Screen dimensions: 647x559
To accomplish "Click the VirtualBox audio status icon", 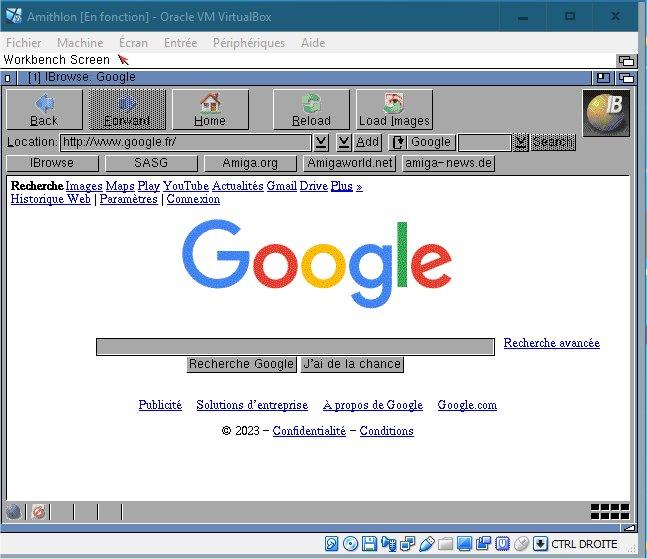I will [388, 544].
